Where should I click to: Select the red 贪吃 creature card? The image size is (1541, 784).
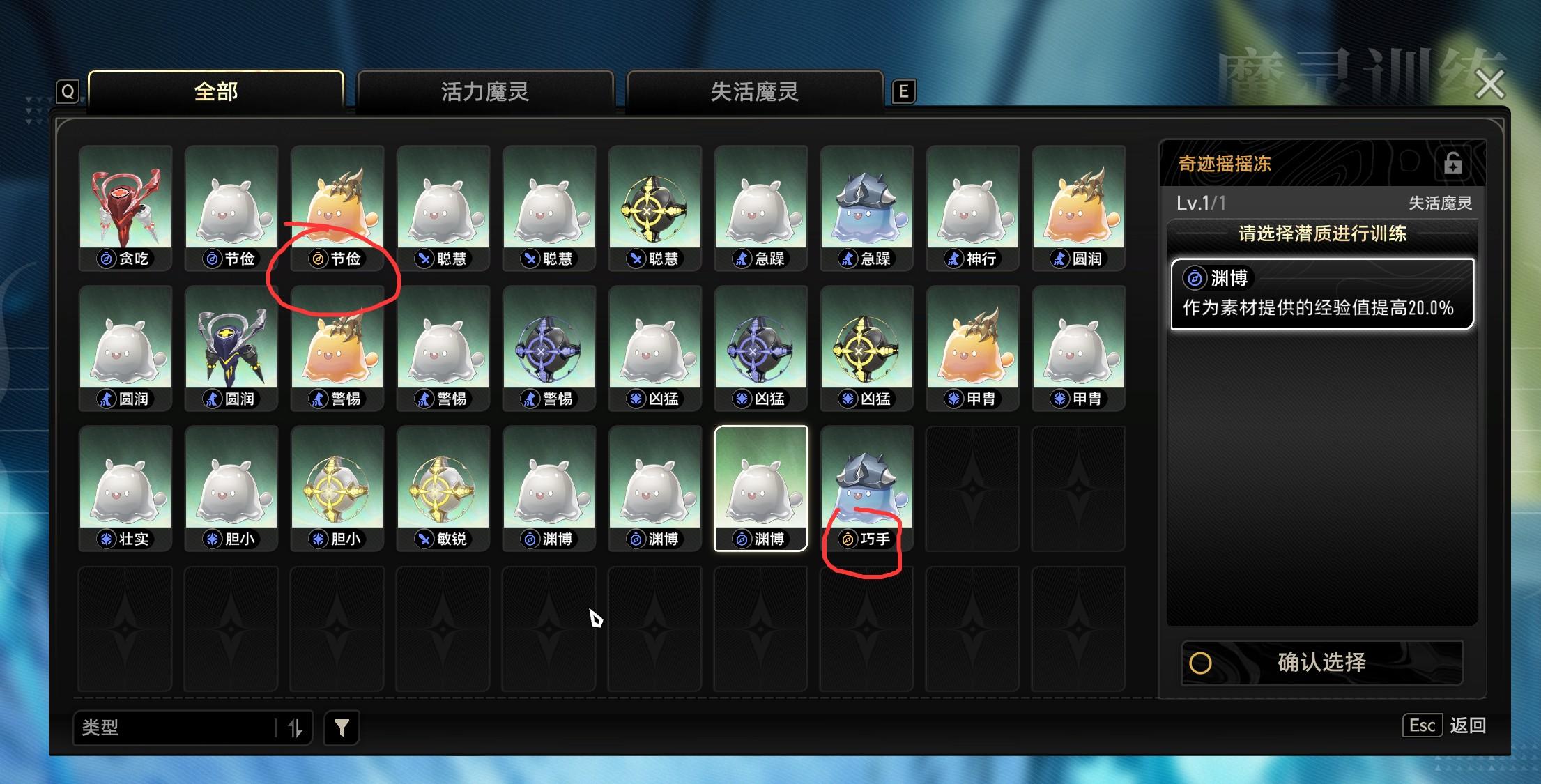pyautogui.click(x=125, y=208)
